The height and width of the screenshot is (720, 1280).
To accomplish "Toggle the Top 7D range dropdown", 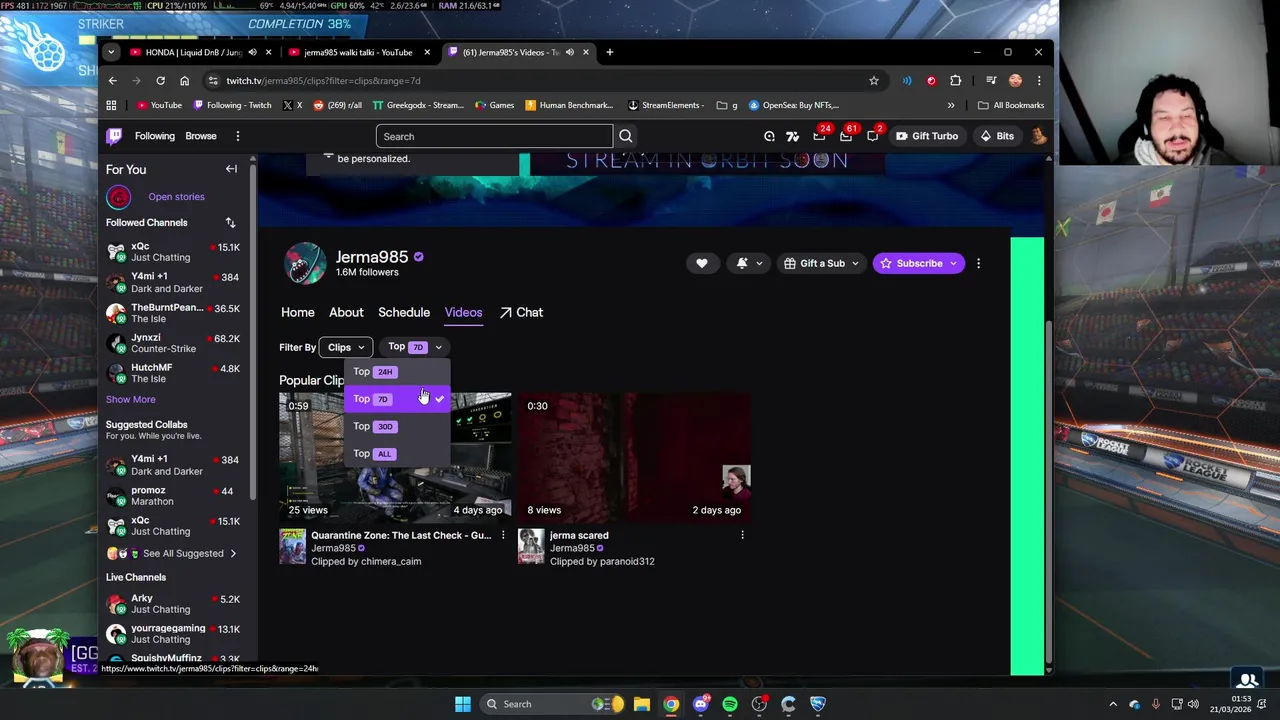I will pos(414,347).
